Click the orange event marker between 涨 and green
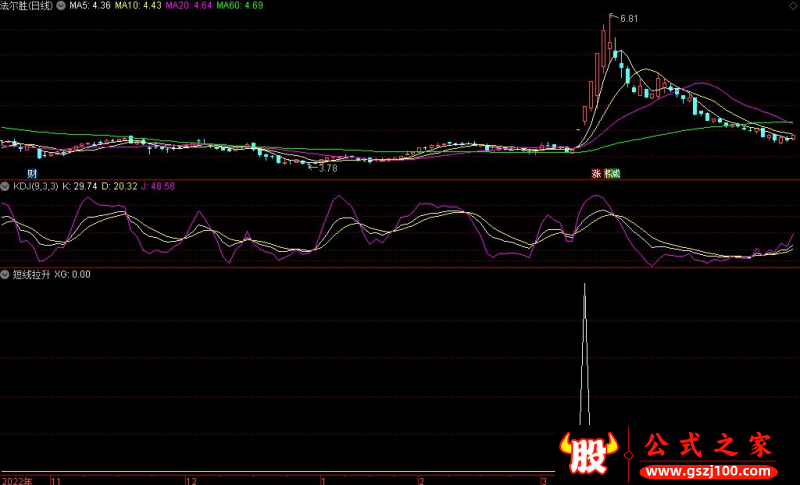800x485 pixels. tap(607, 174)
